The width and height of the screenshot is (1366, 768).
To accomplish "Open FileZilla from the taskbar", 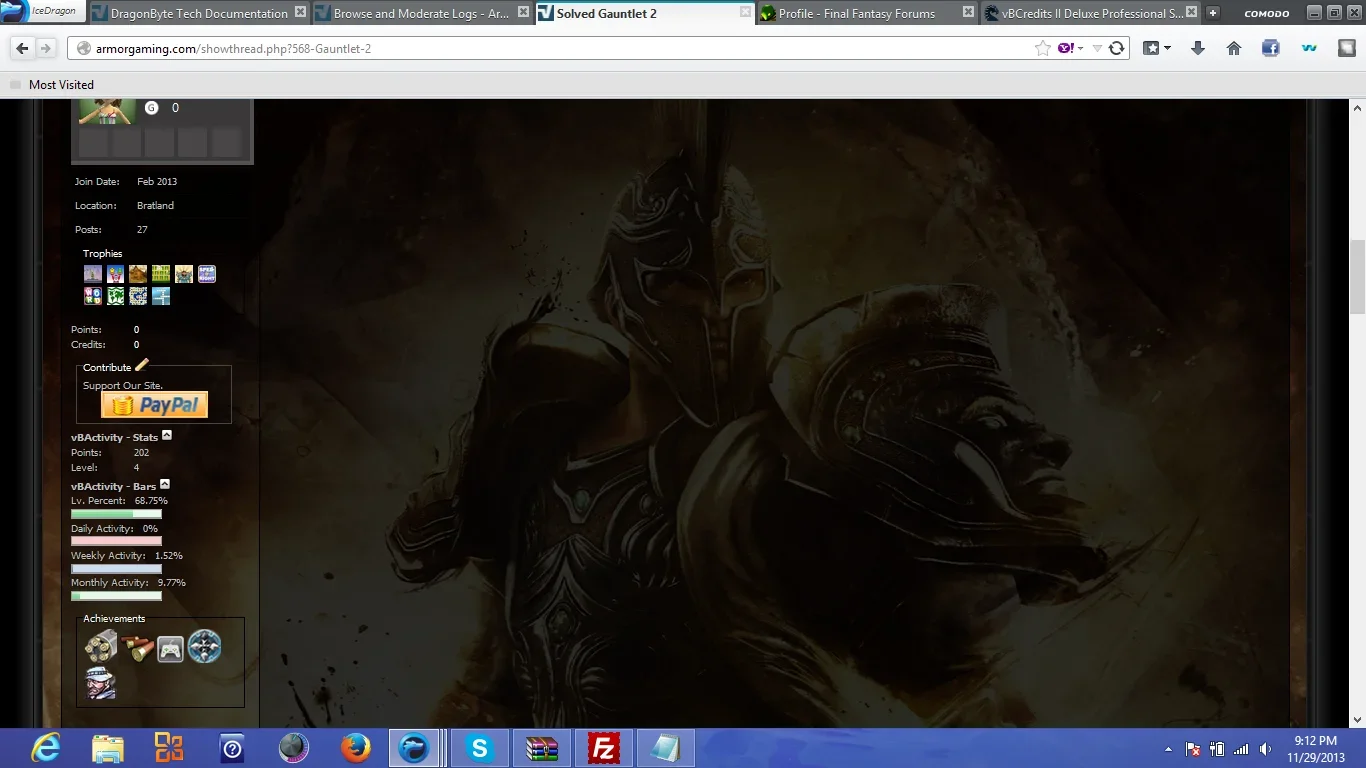I will tap(603, 748).
